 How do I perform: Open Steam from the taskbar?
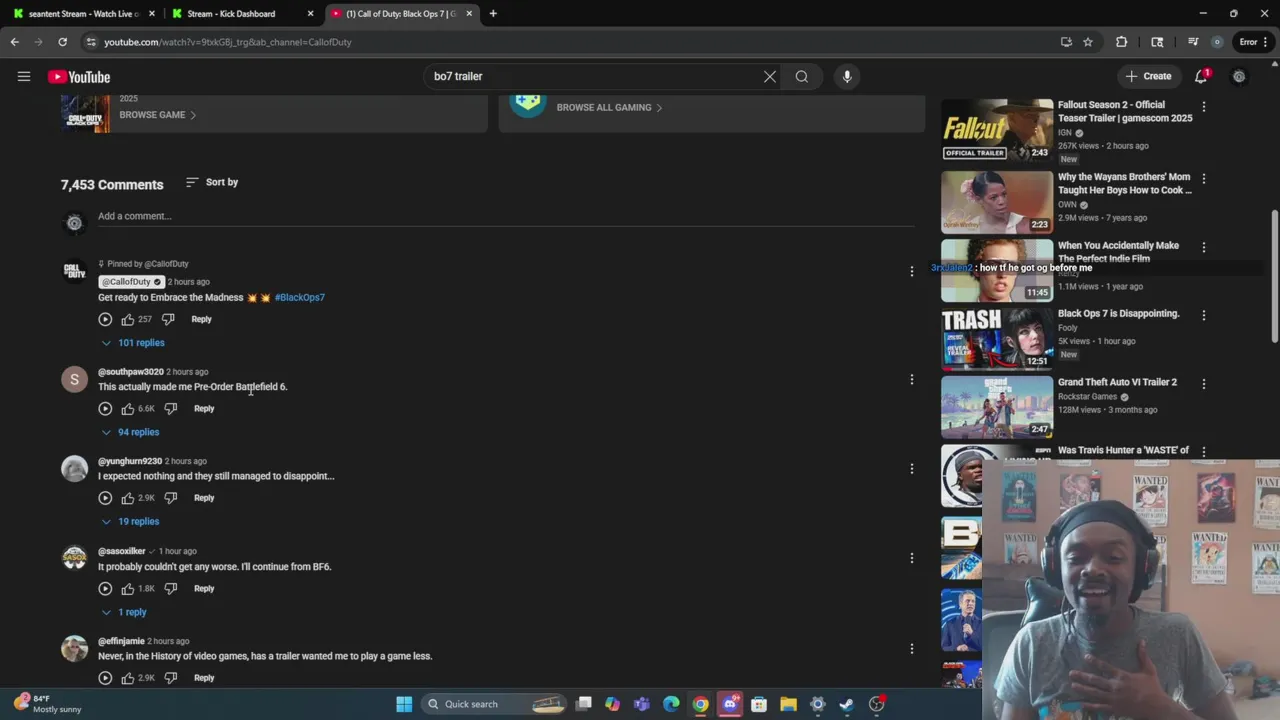pyautogui.click(x=847, y=704)
